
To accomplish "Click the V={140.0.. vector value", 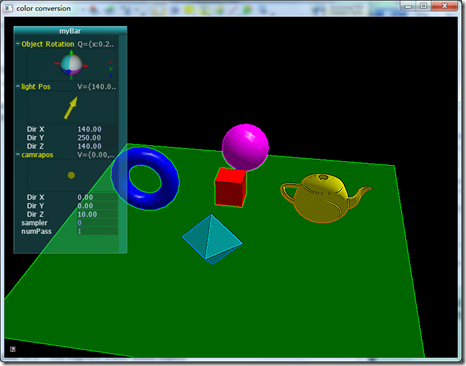I will click(x=97, y=87).
